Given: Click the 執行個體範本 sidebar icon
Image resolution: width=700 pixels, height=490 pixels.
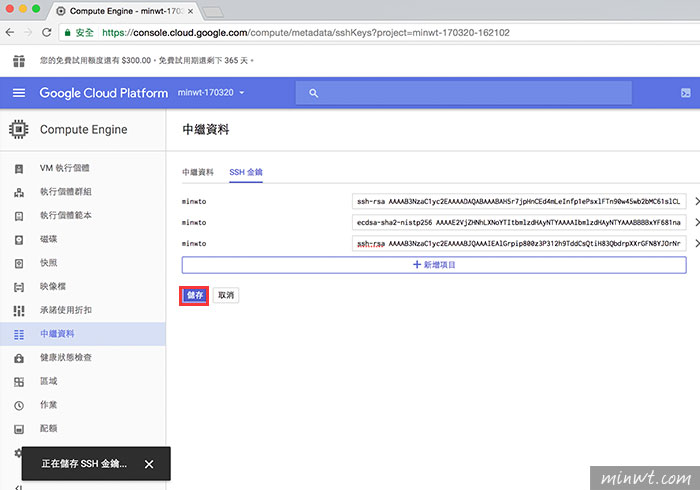Looking at the screenshot, I should click(19, 216).
